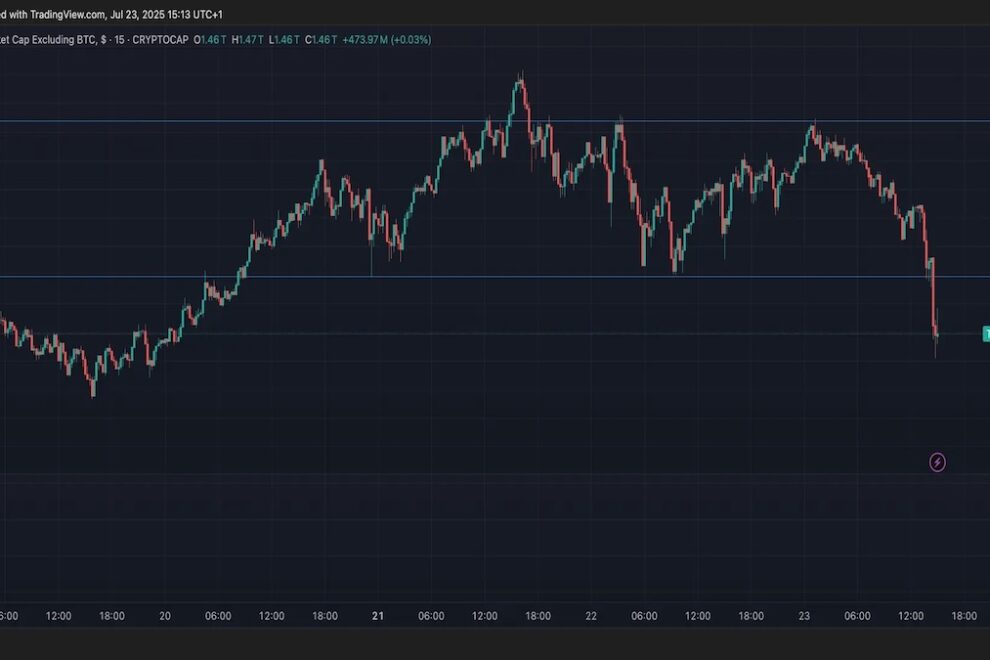
Task: Click date label 20 on time axis
Action: click(165, 617)
